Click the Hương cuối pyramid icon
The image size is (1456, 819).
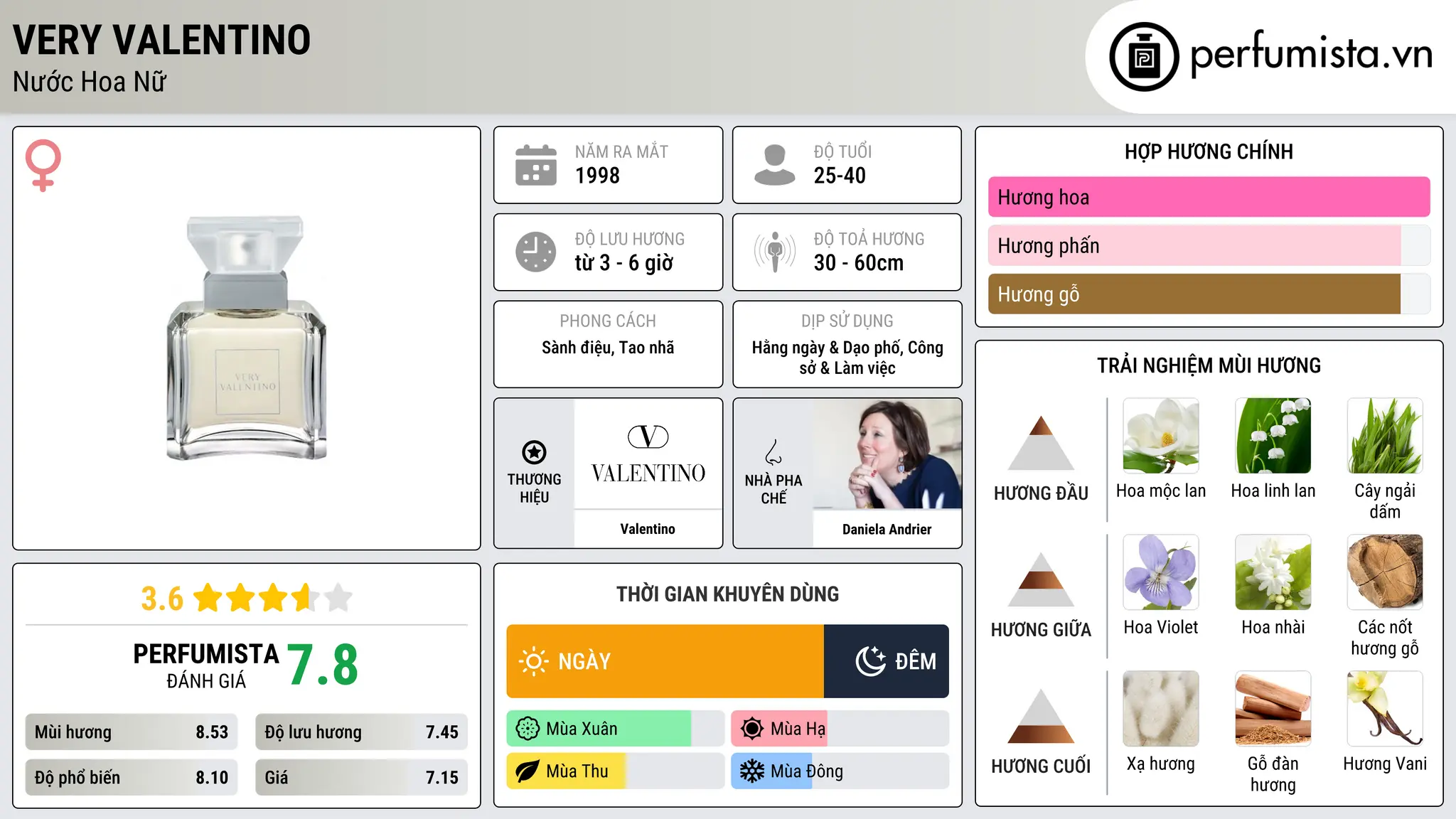click(x=1041, y=716)
